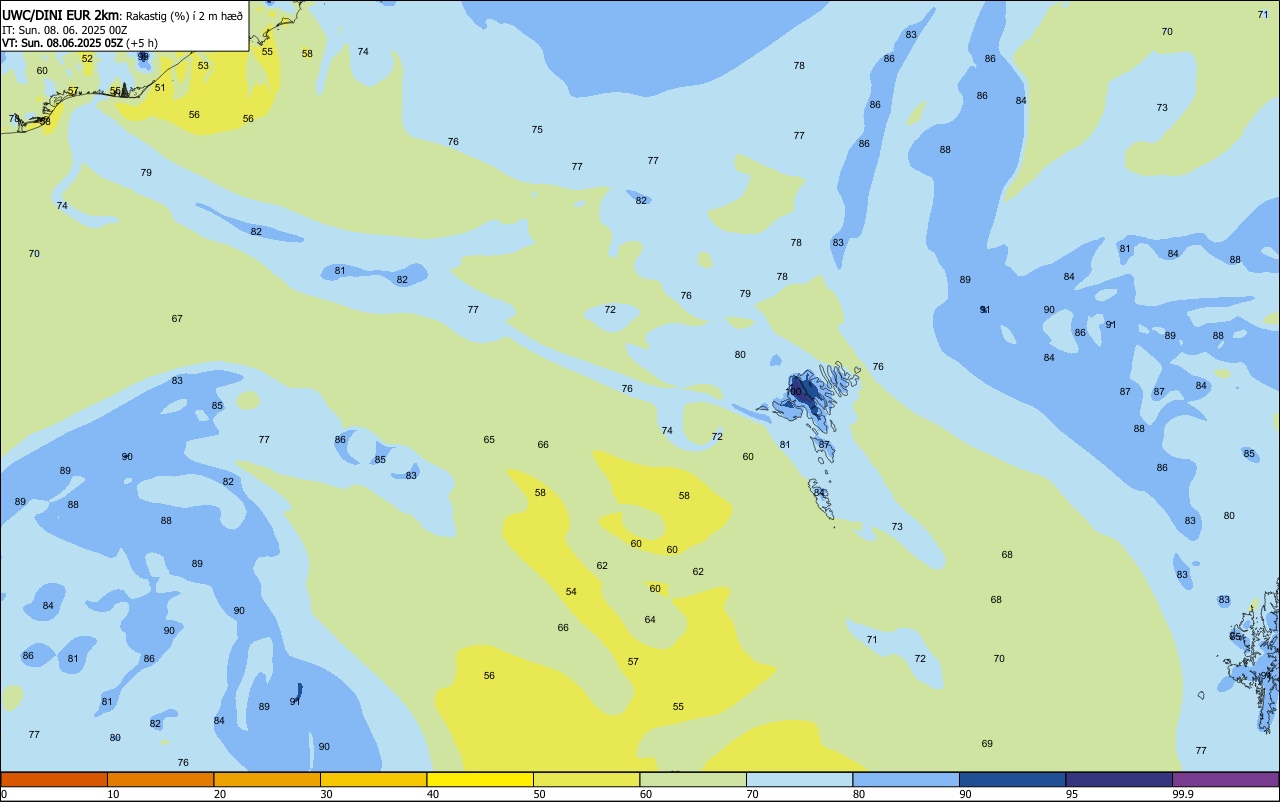Screen dimensions: 1280x802
Task: Select the '65' humidity value on the map
Action: point(489,440)
